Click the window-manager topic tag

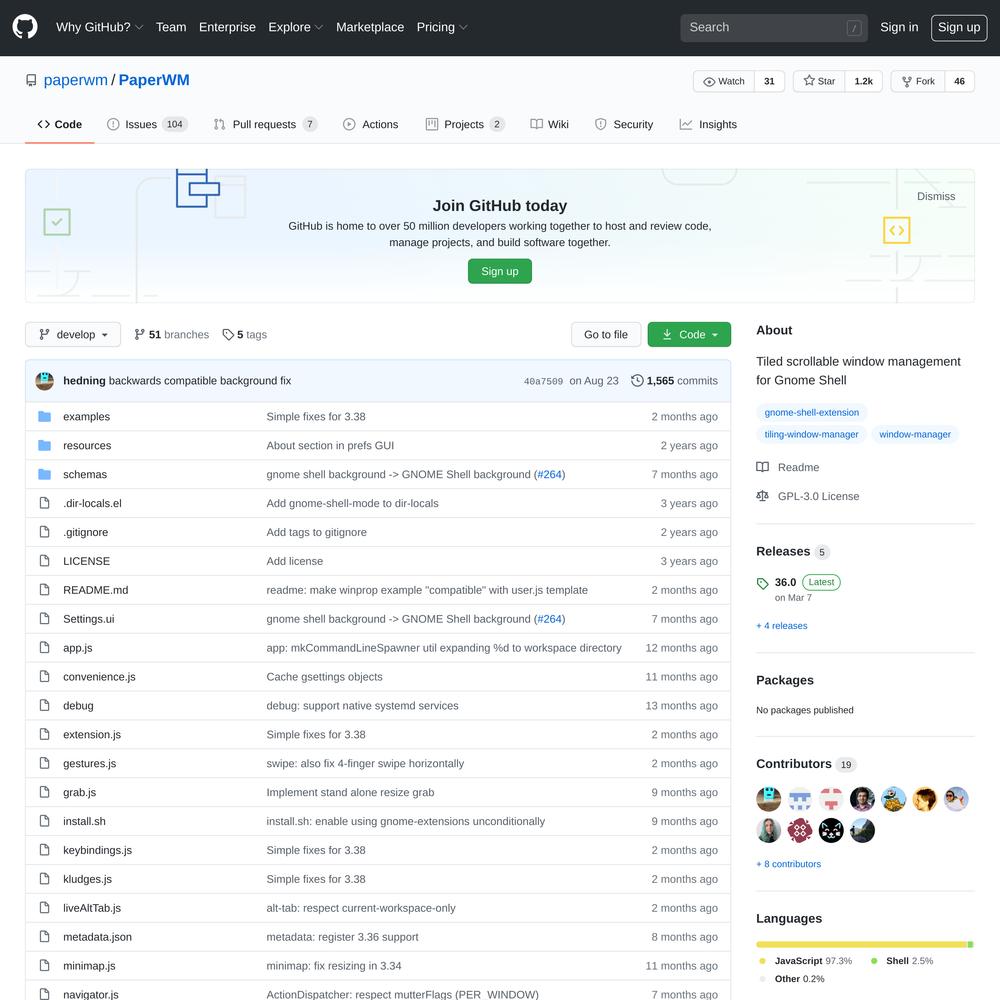(x=915, y=434)
